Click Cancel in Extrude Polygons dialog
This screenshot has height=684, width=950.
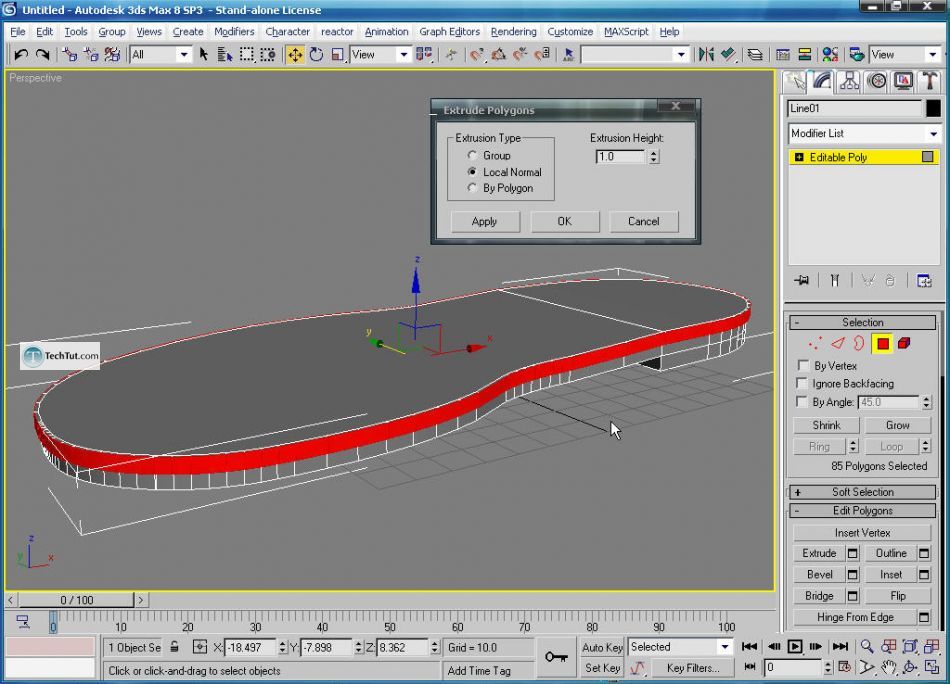[x=643, y=221]
